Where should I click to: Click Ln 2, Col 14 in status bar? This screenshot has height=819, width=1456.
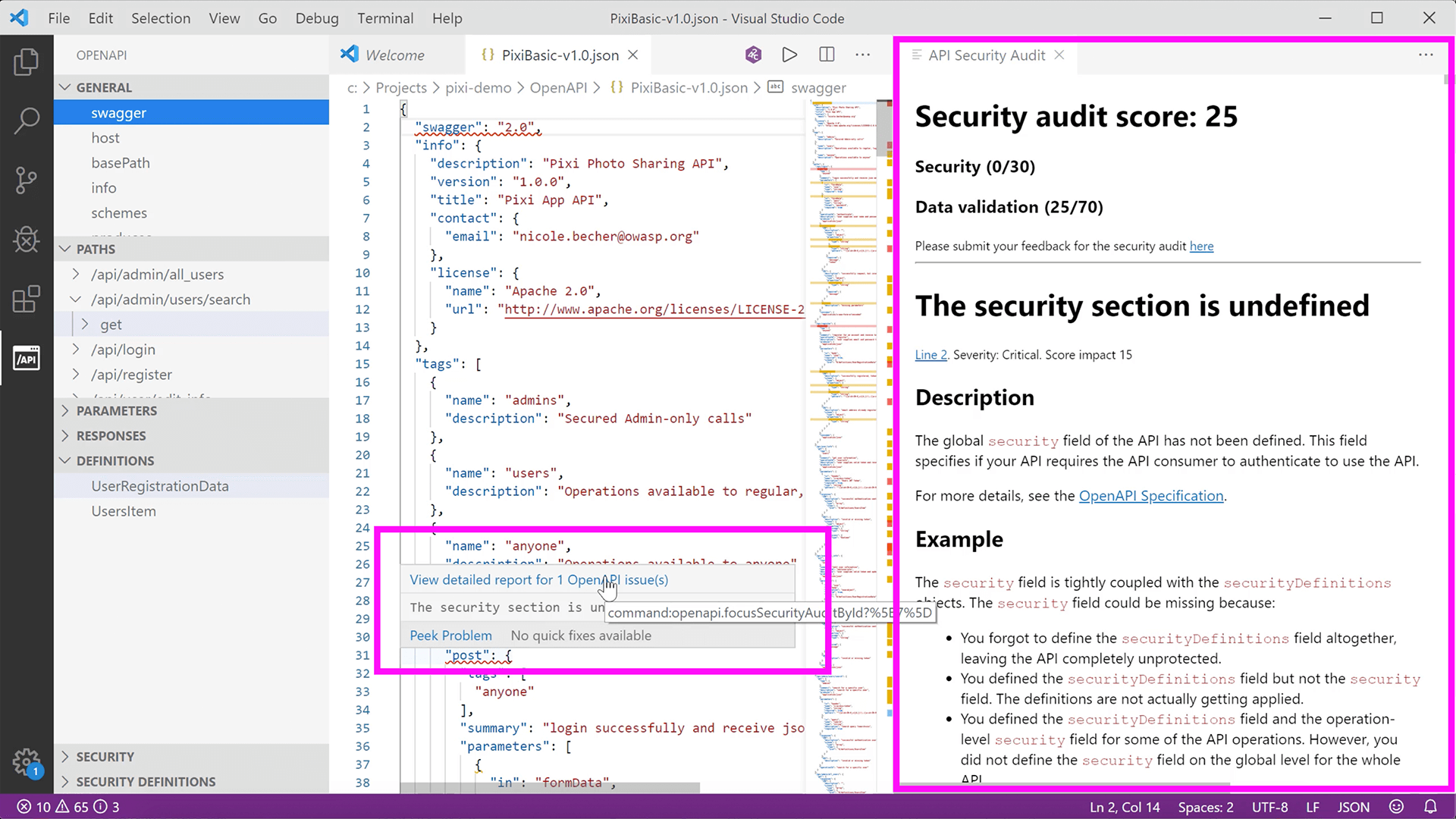pos(1125,807)
